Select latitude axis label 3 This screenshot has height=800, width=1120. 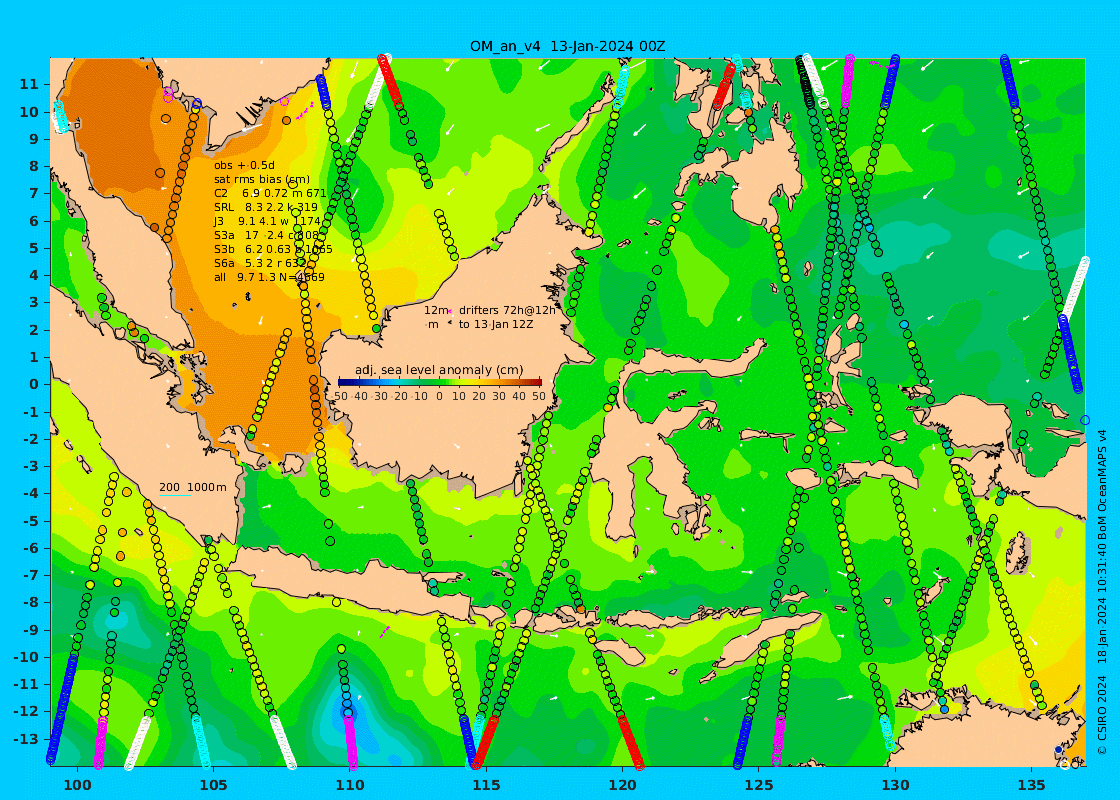(x=34, y=303)
